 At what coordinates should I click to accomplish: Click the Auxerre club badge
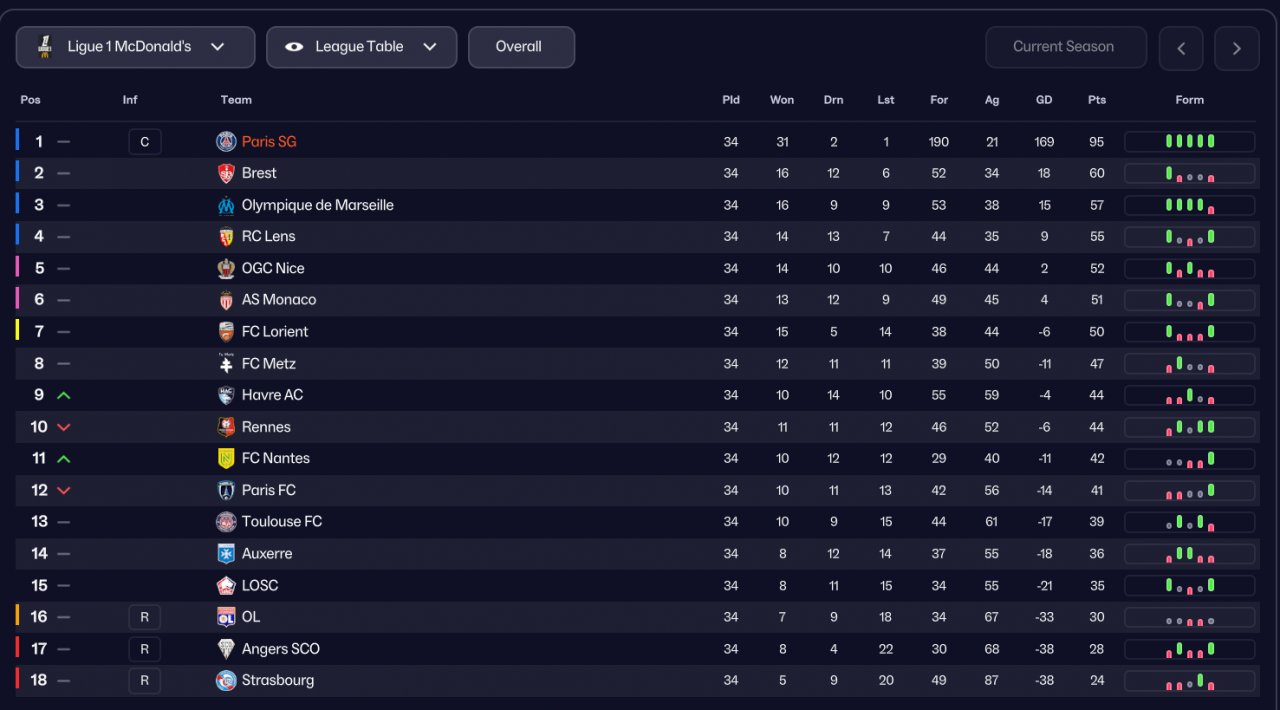click(226, 553)
